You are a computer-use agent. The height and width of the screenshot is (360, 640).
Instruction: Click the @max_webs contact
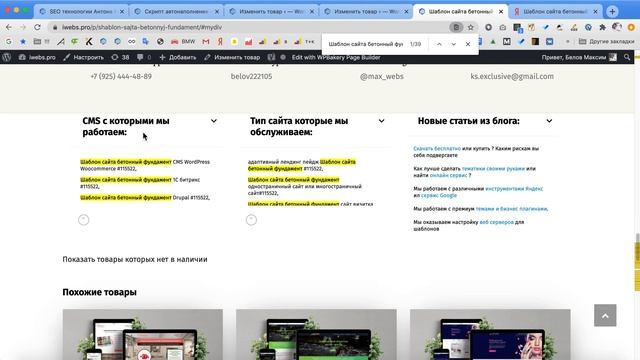coord(382,76)
